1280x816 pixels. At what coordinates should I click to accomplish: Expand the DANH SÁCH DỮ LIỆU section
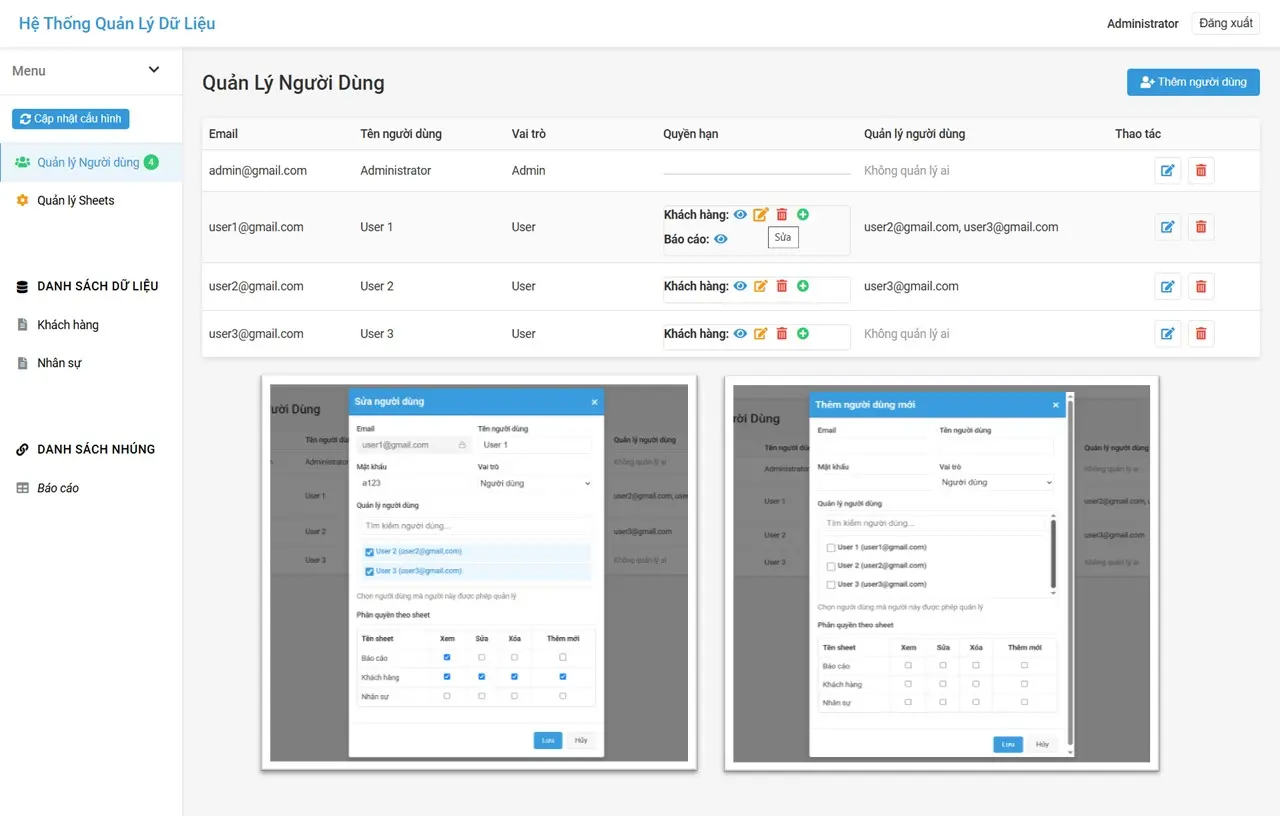coord(97,286)
